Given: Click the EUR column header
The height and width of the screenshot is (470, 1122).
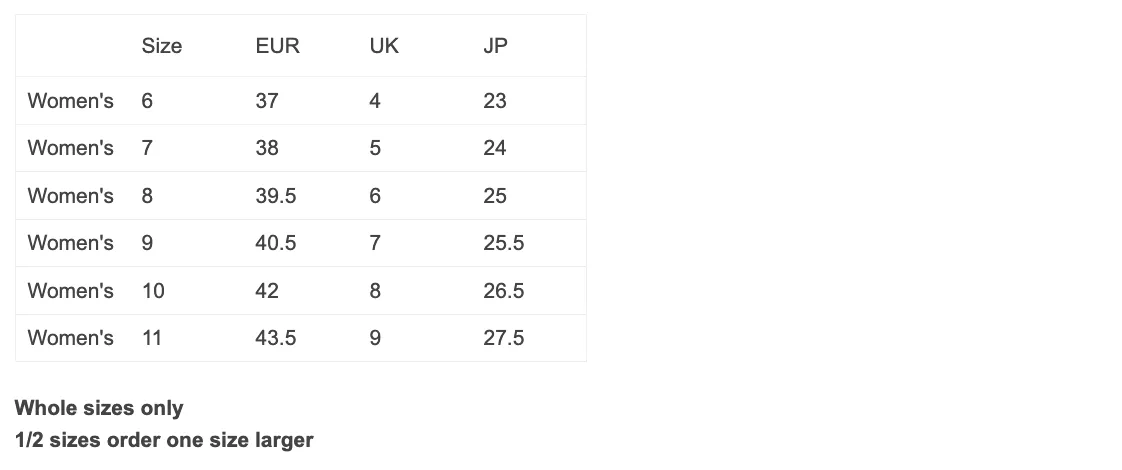Looking at the screenshot, I should point(278,46).
